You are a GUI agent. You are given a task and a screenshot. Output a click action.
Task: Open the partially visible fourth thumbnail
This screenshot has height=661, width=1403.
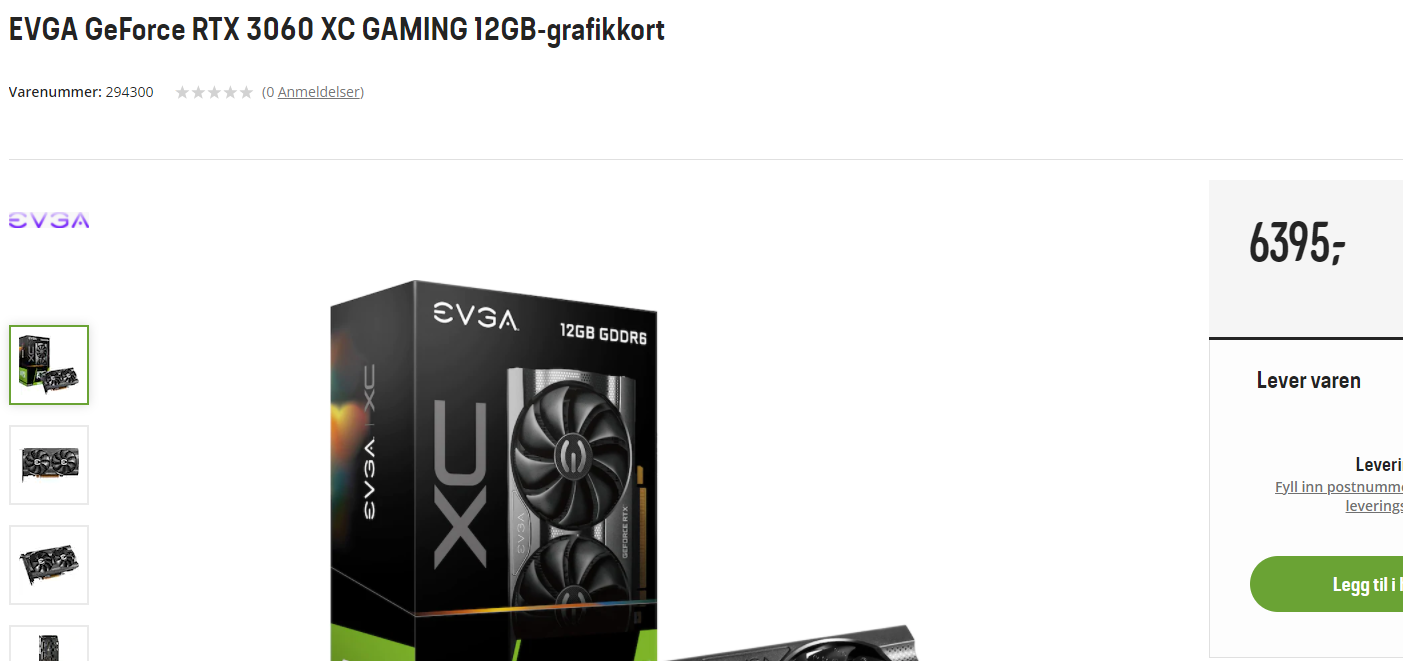(x=49, y=643)
